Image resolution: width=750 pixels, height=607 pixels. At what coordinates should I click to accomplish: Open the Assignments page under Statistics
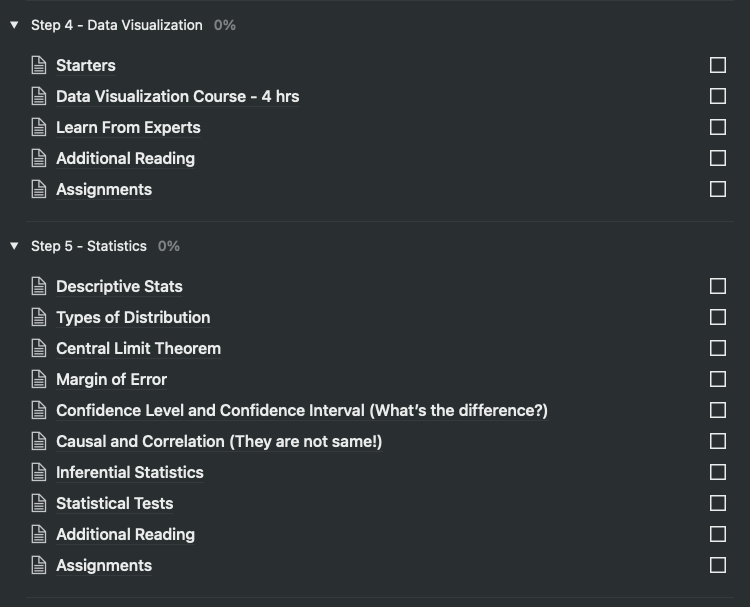pos(104,565)
